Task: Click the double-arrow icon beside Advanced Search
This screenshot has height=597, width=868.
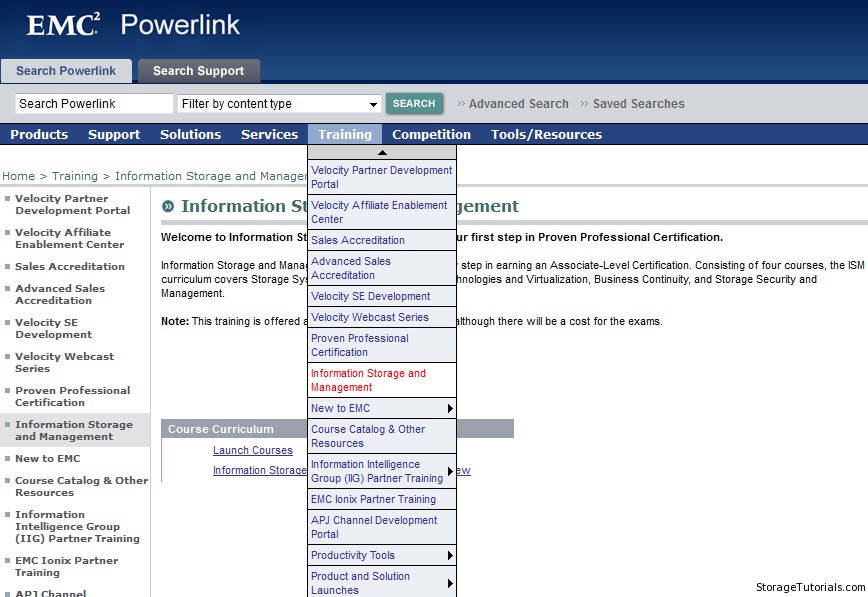Action: coord(461,104)
